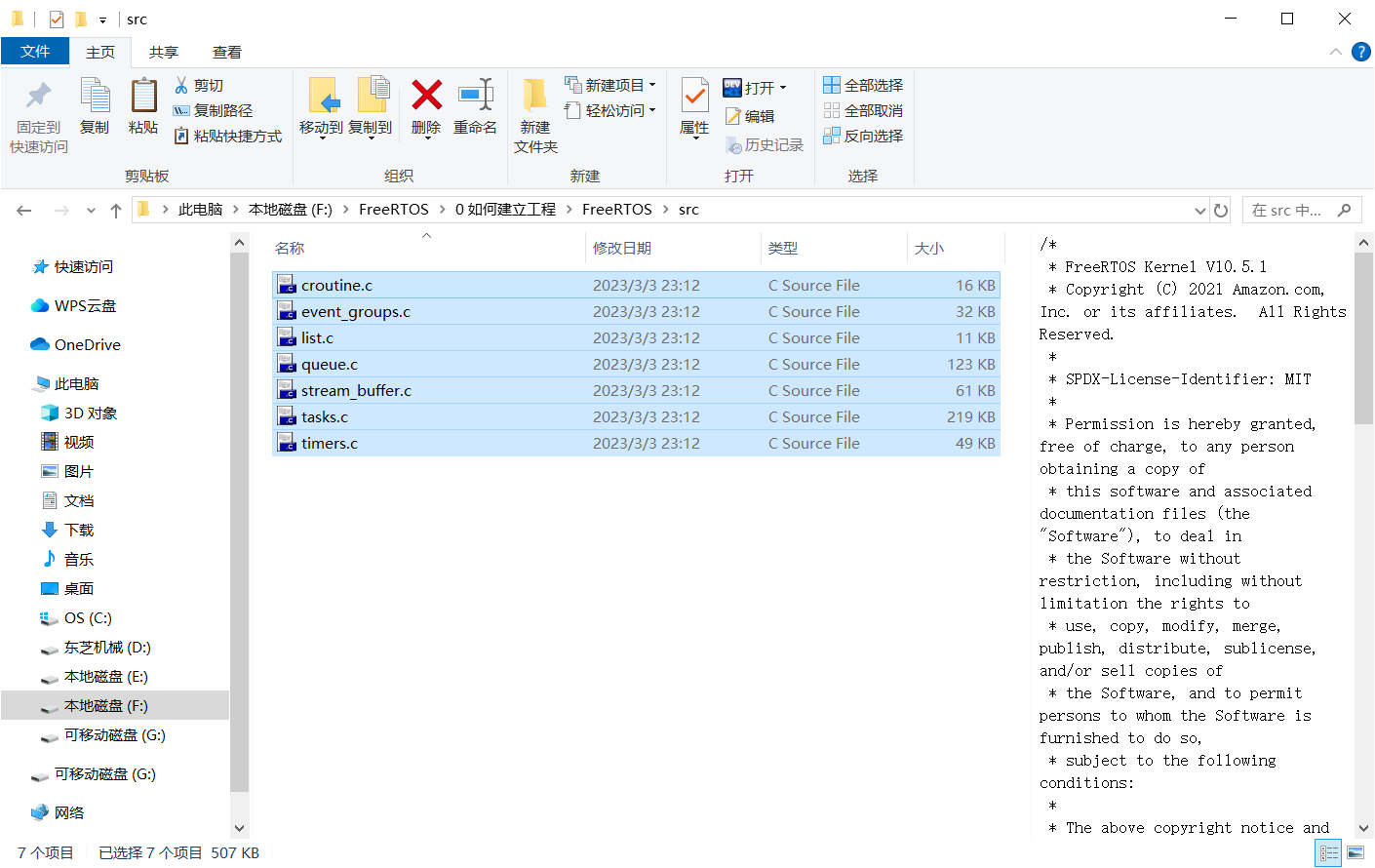Click the Properties (属性) checkmark icon
The width and height of the screenshot is (1375, 868).
[694, 96]
